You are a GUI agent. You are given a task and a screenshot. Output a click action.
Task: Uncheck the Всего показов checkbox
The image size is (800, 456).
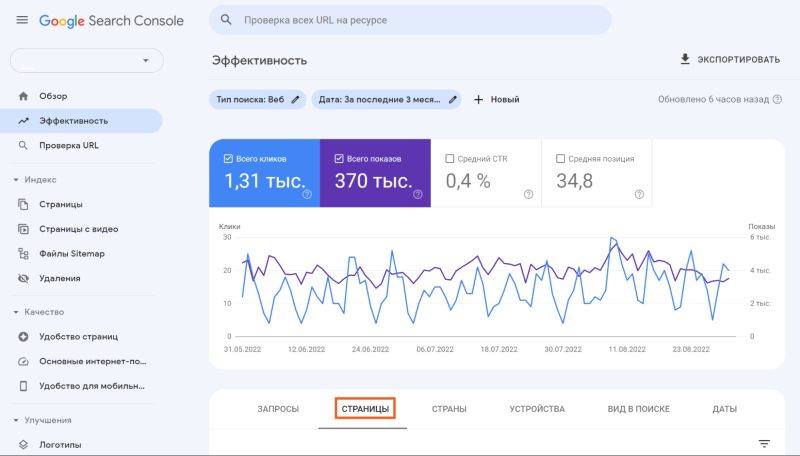coord(339,159)
